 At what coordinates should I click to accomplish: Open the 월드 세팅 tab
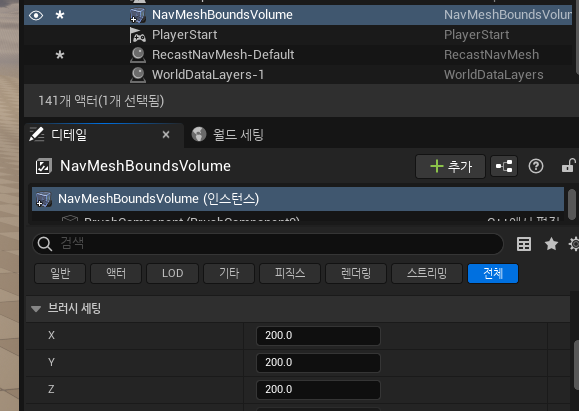coord(238,135)
